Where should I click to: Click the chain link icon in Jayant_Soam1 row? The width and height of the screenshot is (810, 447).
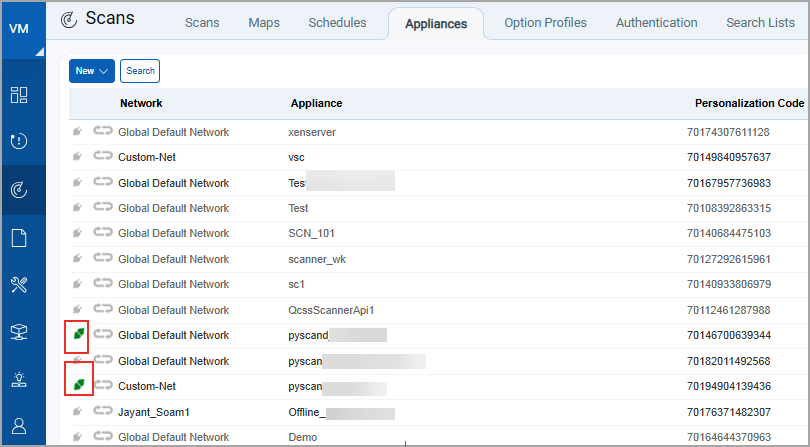103,411
